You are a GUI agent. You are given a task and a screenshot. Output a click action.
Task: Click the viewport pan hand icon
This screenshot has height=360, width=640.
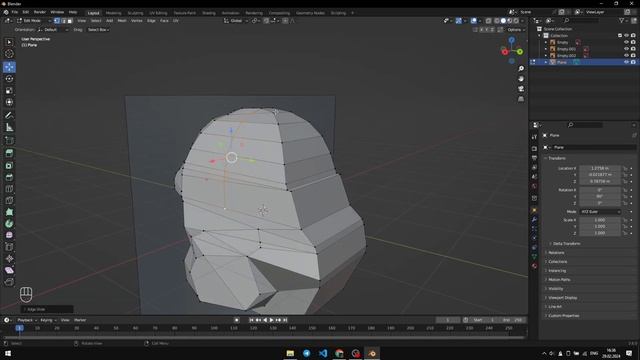click(521, 79)
